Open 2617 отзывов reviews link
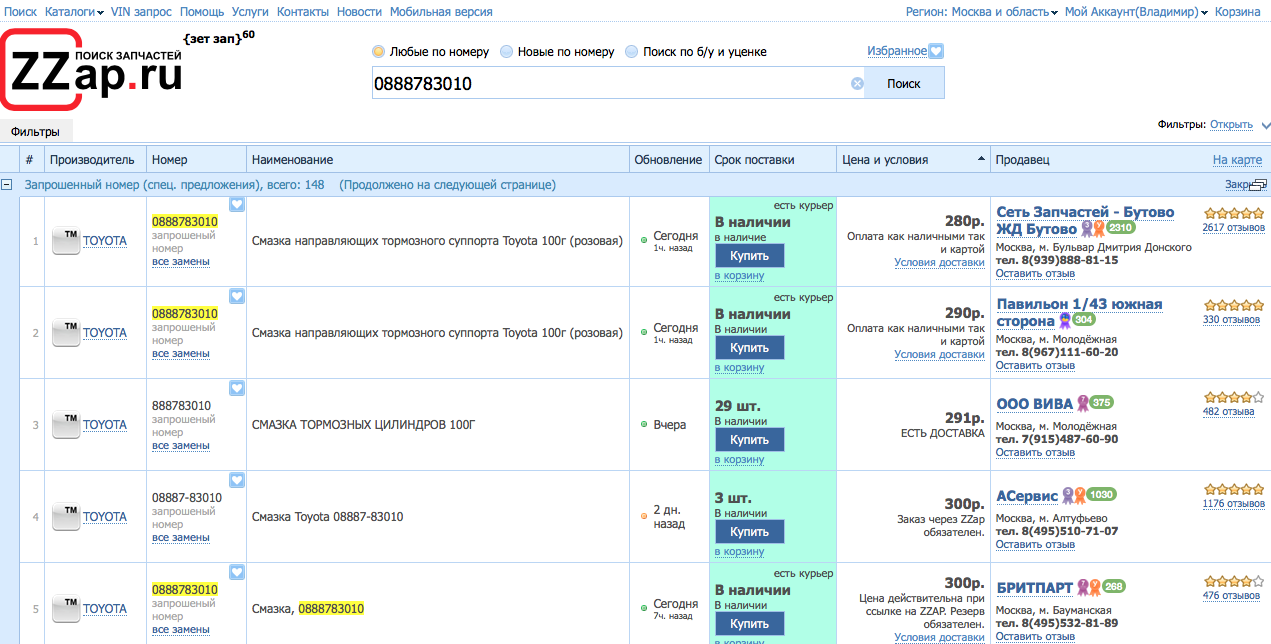The height and width of the screenshot is (644, 1271). point(1233,228)
